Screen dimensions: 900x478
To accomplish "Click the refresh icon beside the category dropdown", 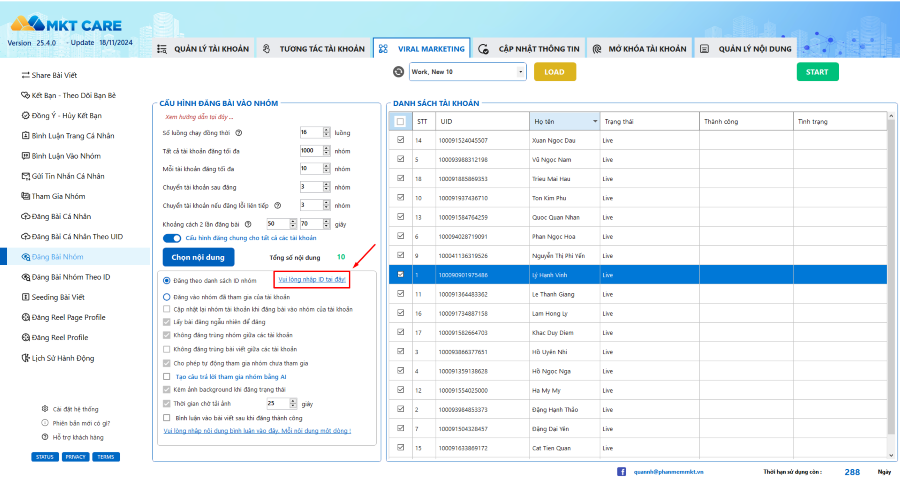I will coord(398,72).
